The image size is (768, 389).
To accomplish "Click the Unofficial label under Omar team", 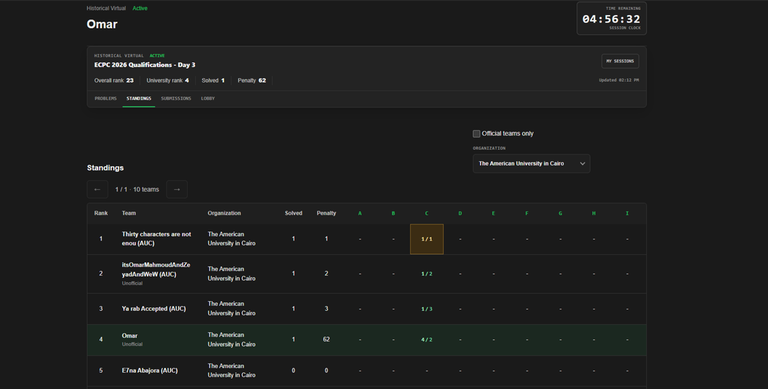I will (132, 344).
